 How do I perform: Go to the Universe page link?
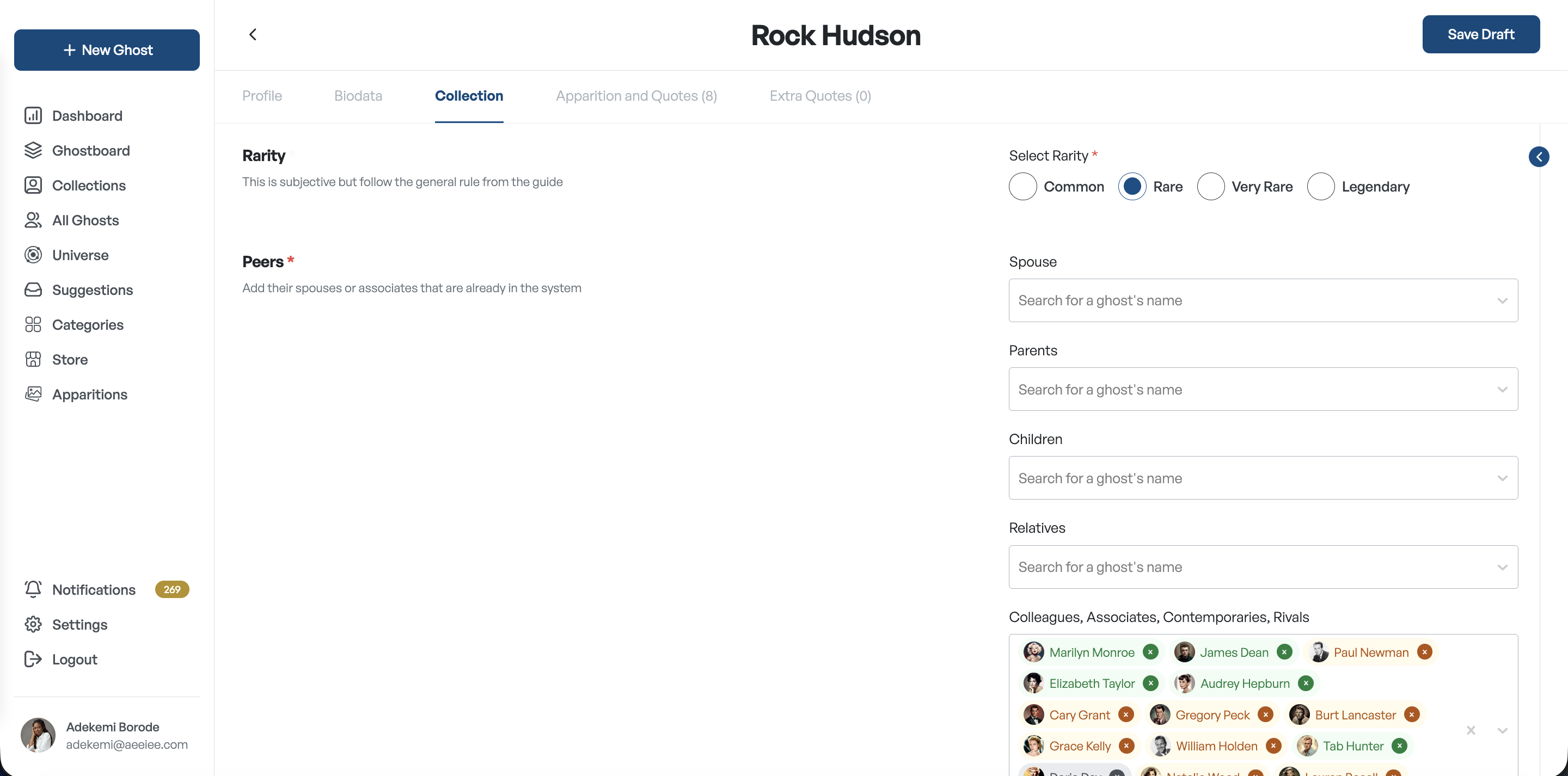coord(81,255)
